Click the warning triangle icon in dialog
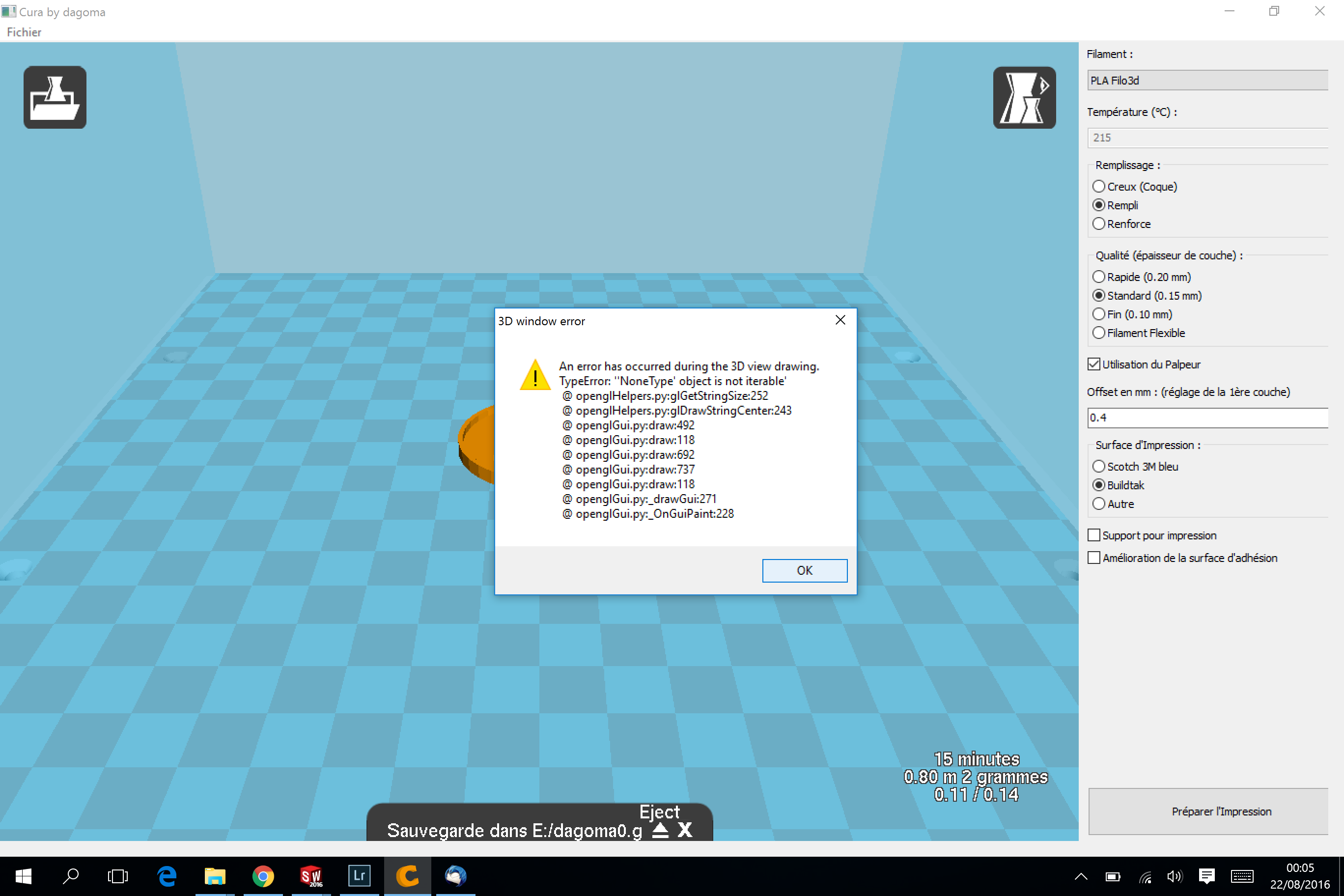This screenshot has height=896, width=1344. click(x=535, y=375)
